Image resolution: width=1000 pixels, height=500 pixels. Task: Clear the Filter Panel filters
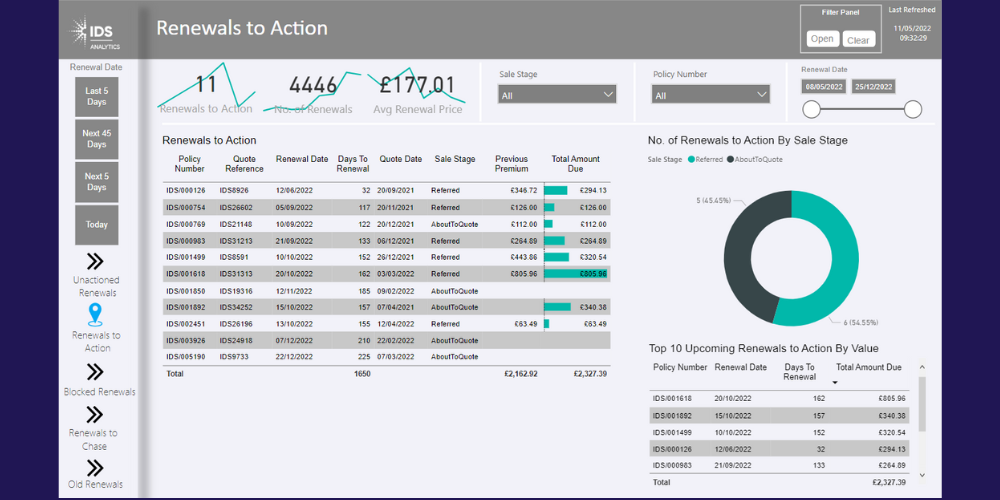coord(858,39)
